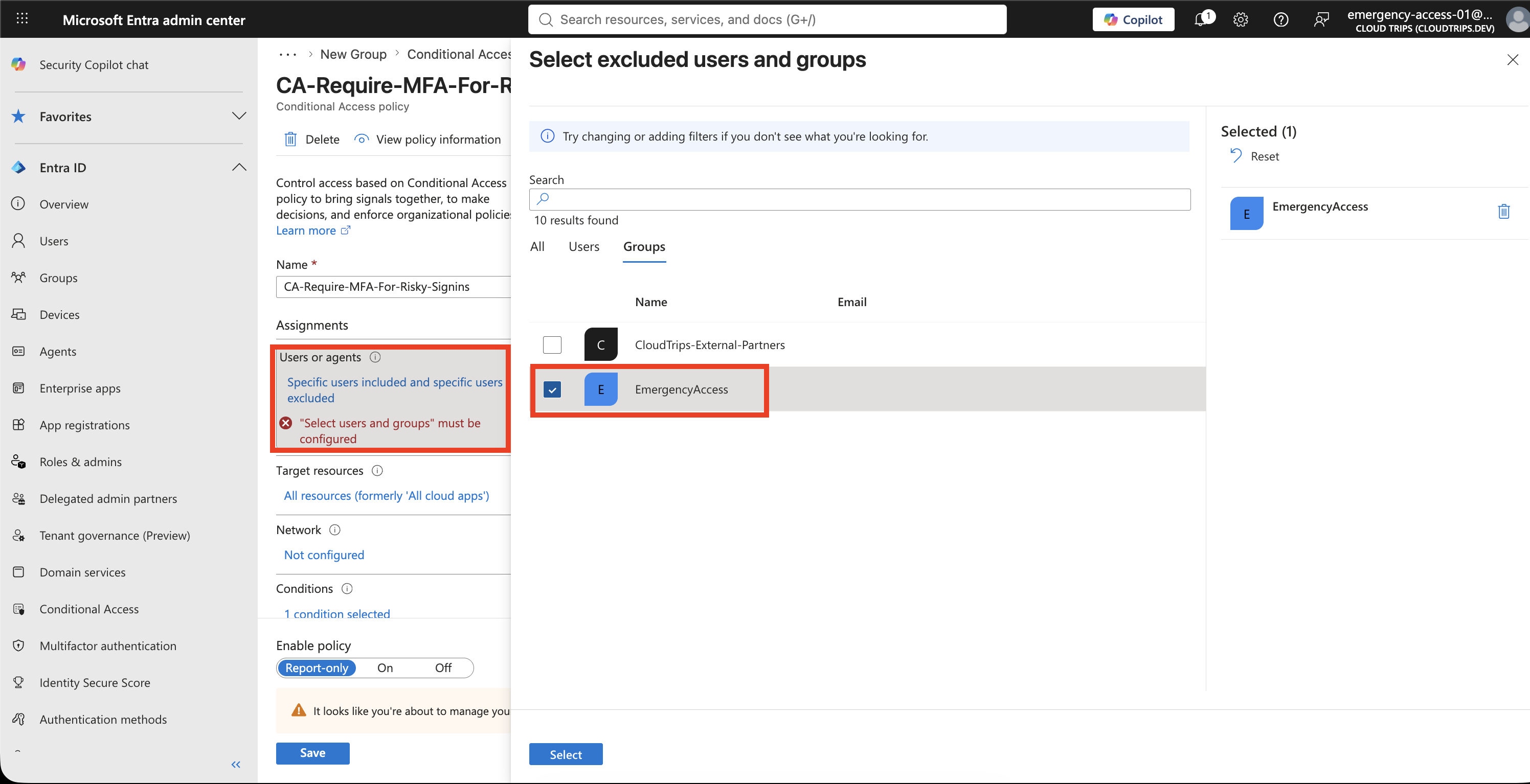Confirm with the Select button
Viewport: 1530px width, 784px height.
tap(566, 754)
